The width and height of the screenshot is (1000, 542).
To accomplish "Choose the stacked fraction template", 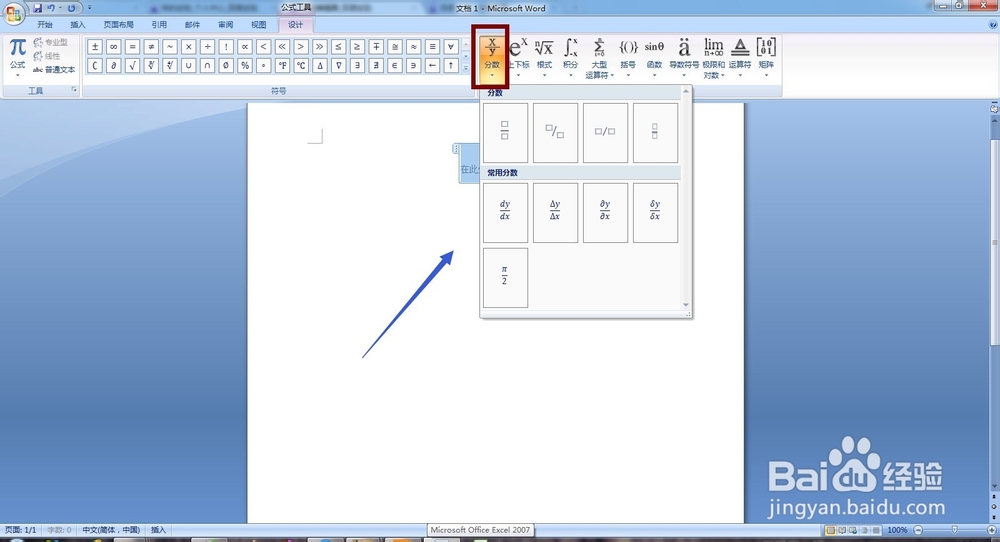I will 505,133.
